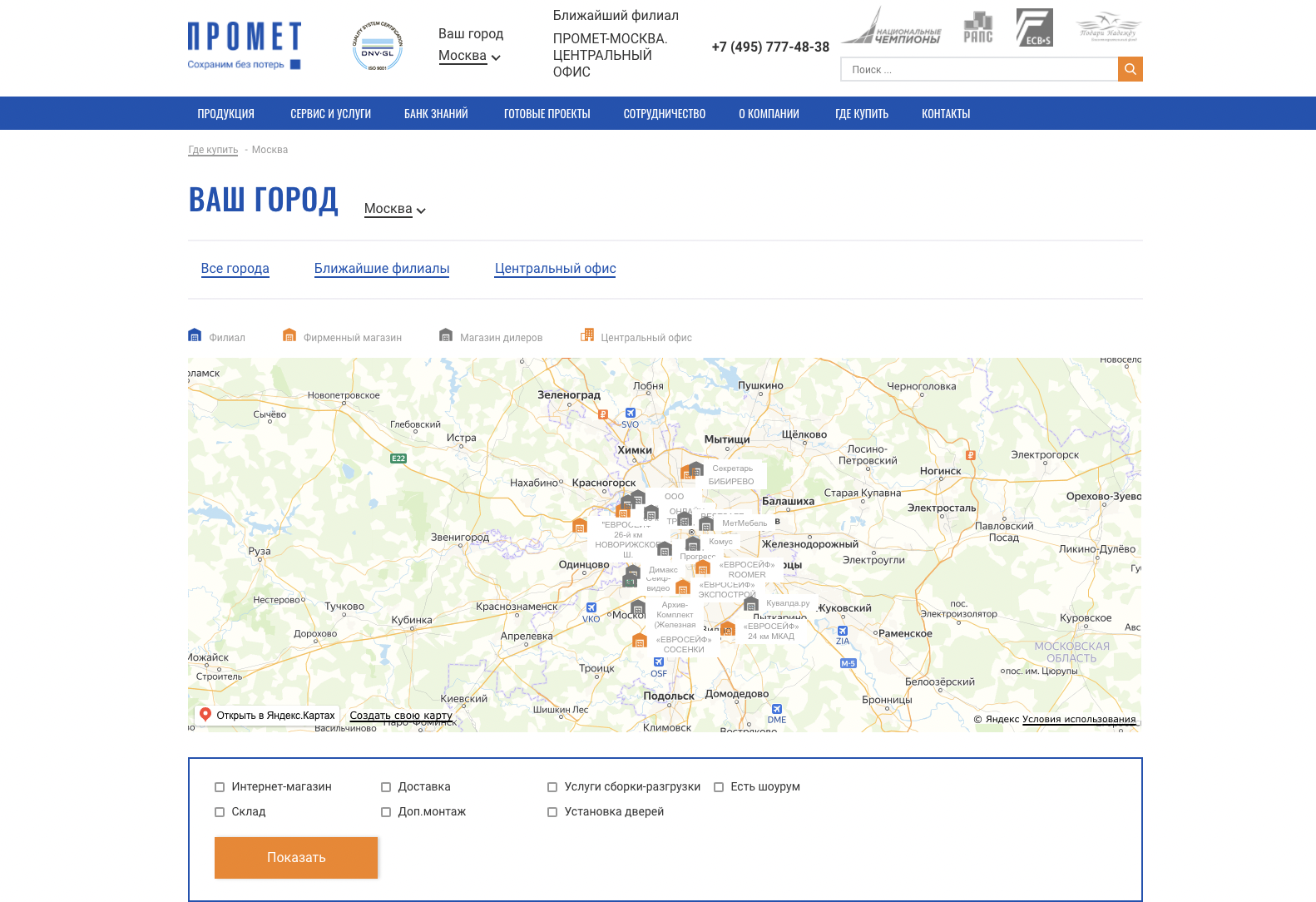
Task: Click Открыть в Яндекс.Картах button
Action: 267,715
